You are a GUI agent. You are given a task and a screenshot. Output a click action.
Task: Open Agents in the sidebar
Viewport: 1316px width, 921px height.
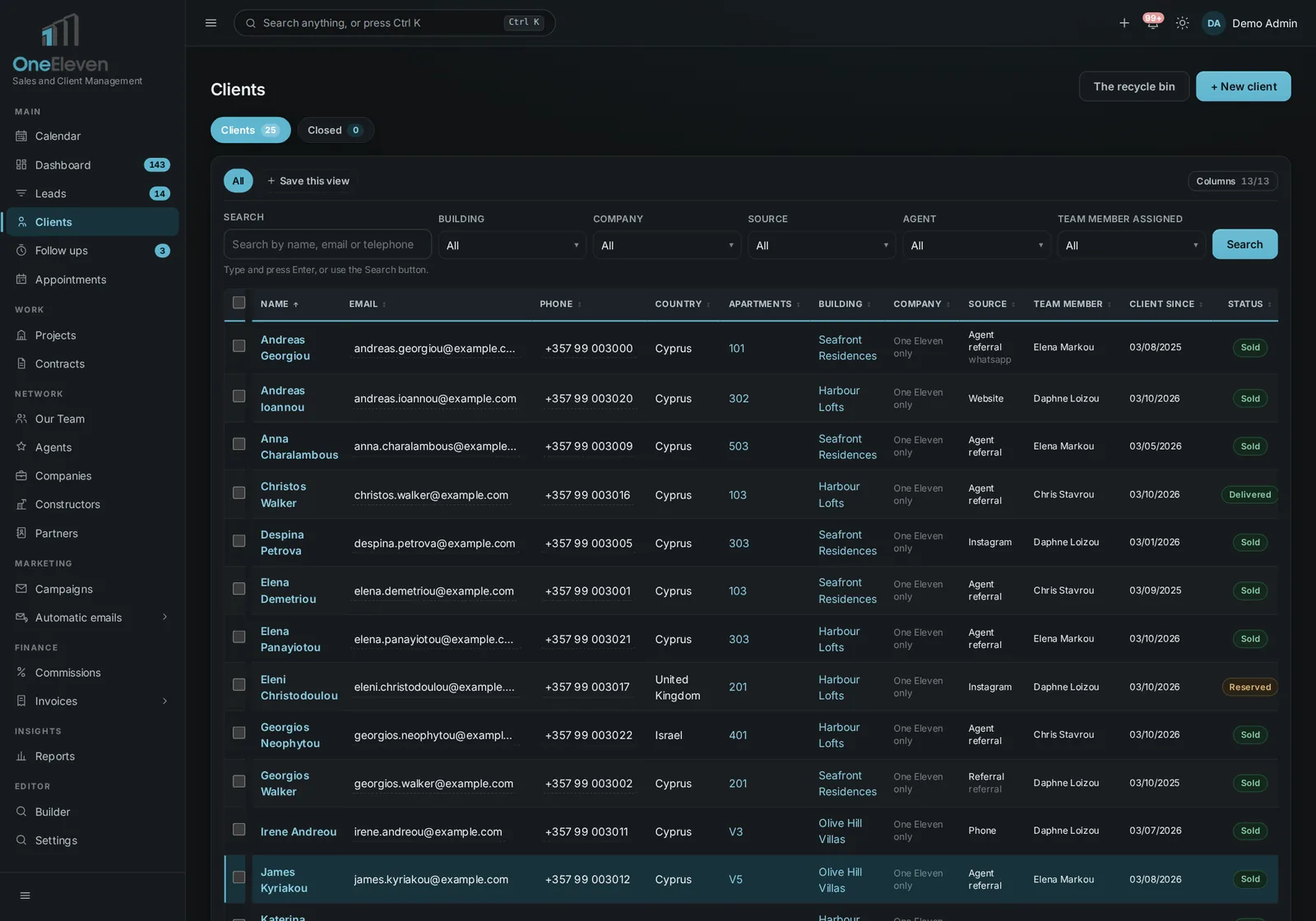pyautogui.click(x=92, y=447)
